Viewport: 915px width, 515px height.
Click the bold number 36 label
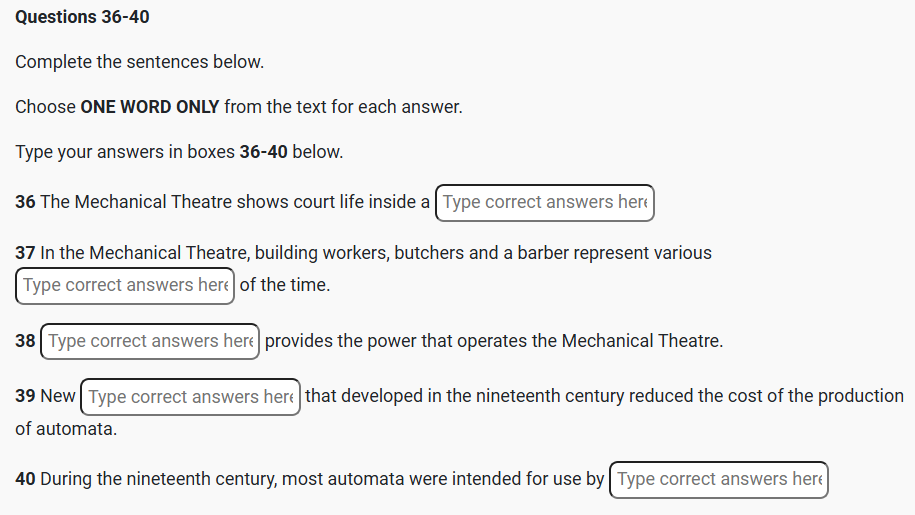point(25,202)
